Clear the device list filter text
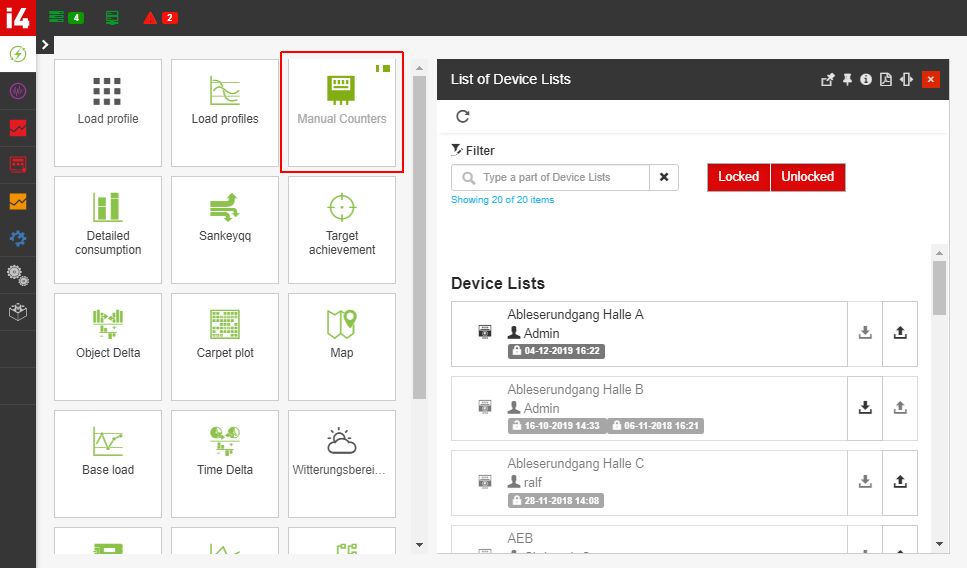This screenshot has height=568, width=967. click(x=664, y=178)
